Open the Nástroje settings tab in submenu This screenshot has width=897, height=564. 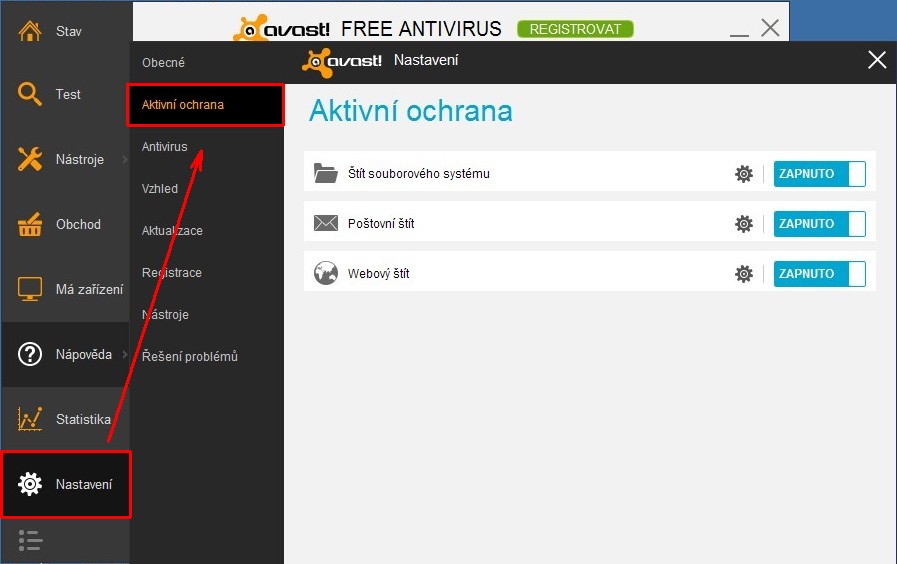165,314
